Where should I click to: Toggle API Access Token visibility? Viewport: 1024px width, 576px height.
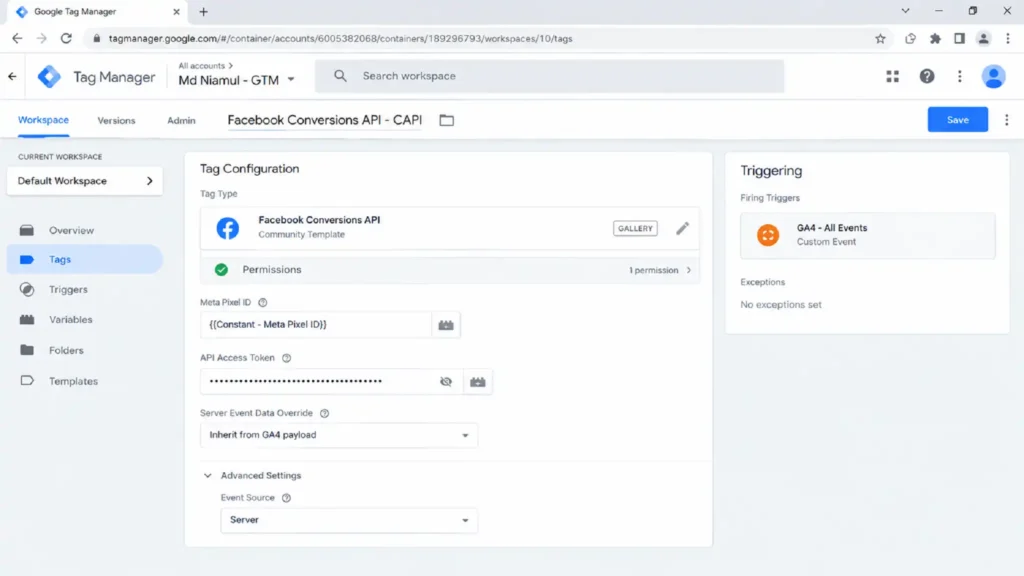446,381
